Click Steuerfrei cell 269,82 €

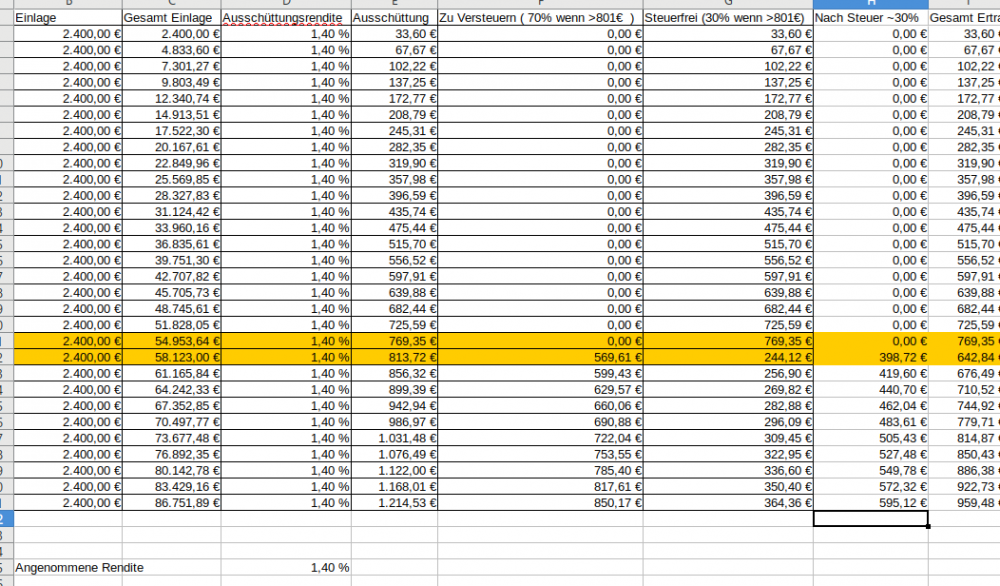(728, 390)
